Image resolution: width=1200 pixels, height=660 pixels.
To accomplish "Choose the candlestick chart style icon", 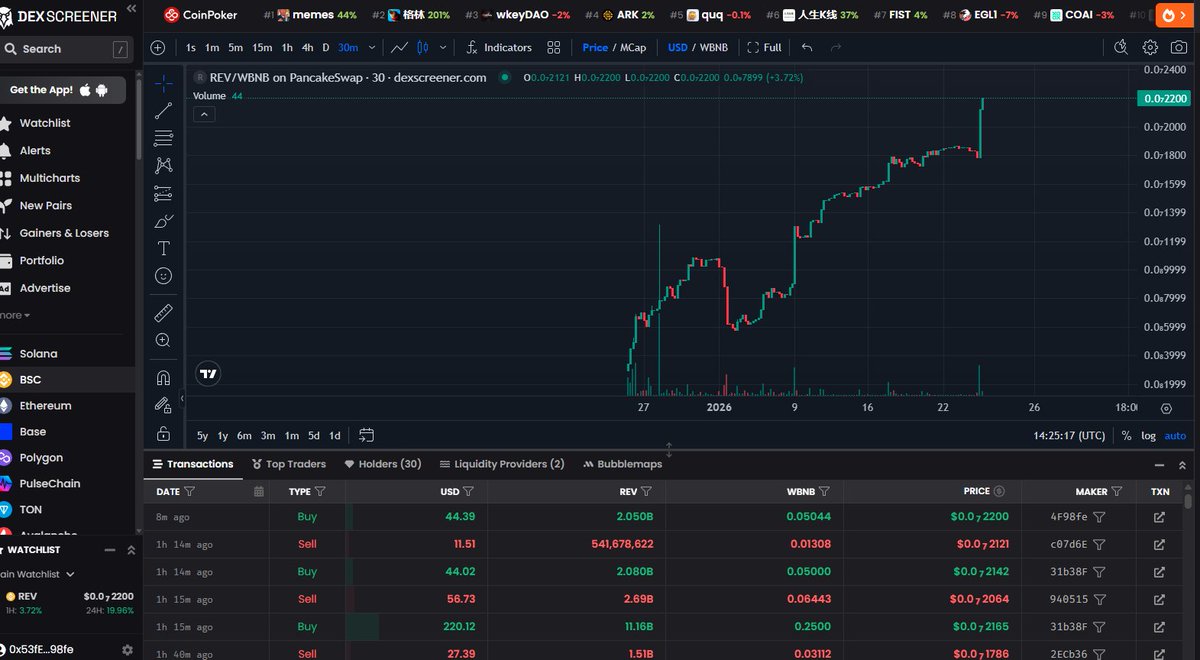I will tap(422, 47).
